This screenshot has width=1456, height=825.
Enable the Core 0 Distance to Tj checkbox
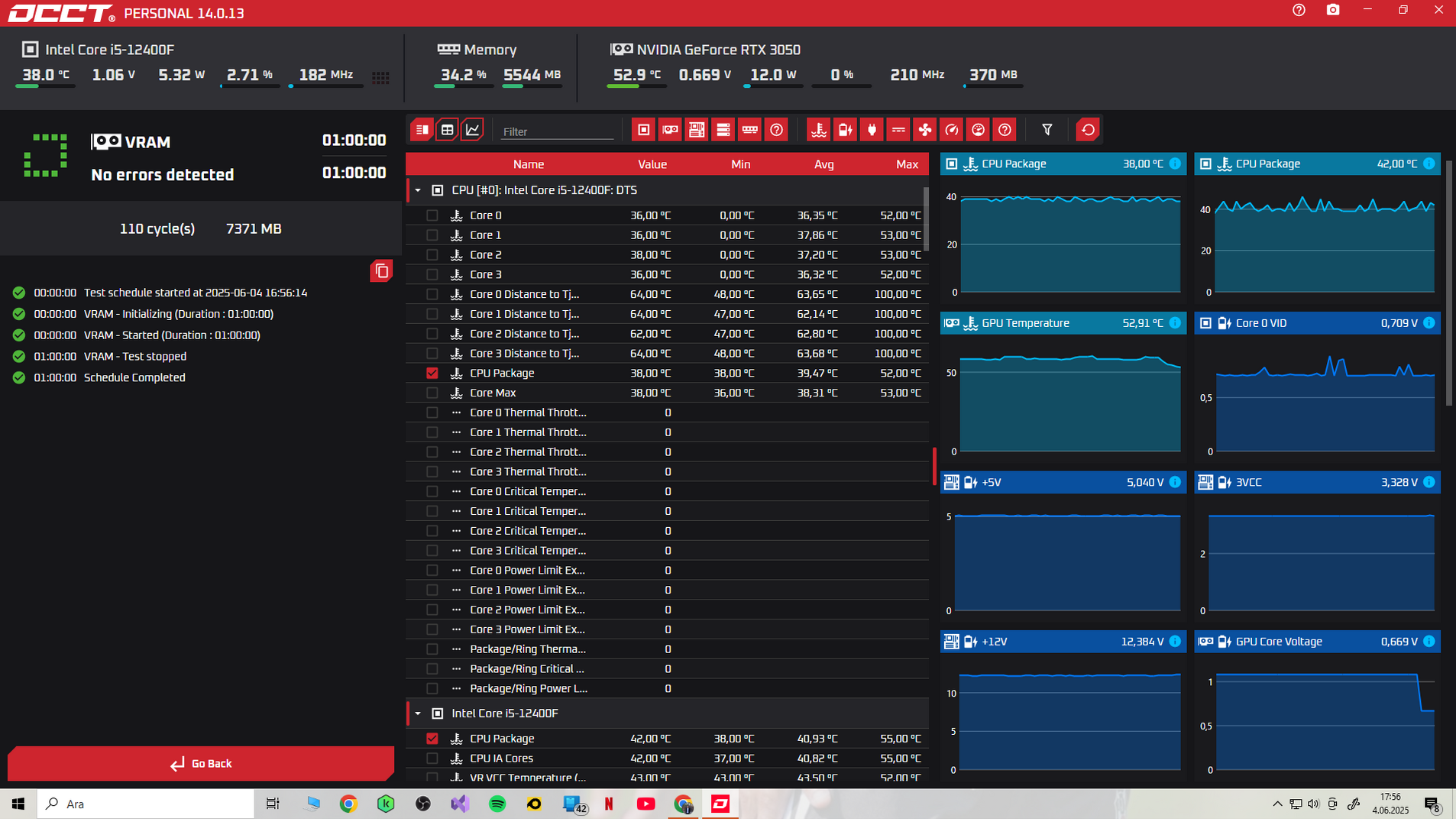(432, 295)
